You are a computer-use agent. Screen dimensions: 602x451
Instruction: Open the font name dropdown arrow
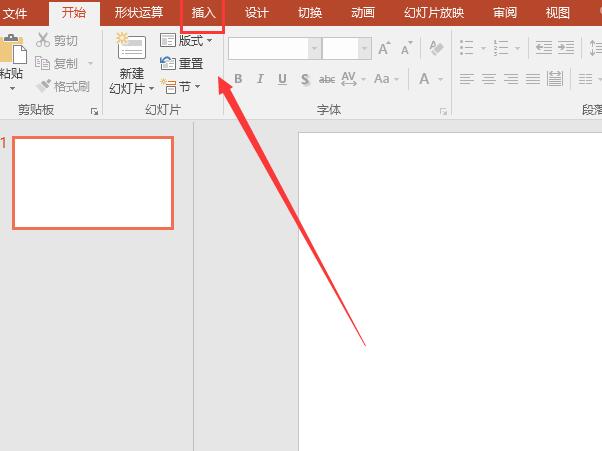(x=315, y=48)
